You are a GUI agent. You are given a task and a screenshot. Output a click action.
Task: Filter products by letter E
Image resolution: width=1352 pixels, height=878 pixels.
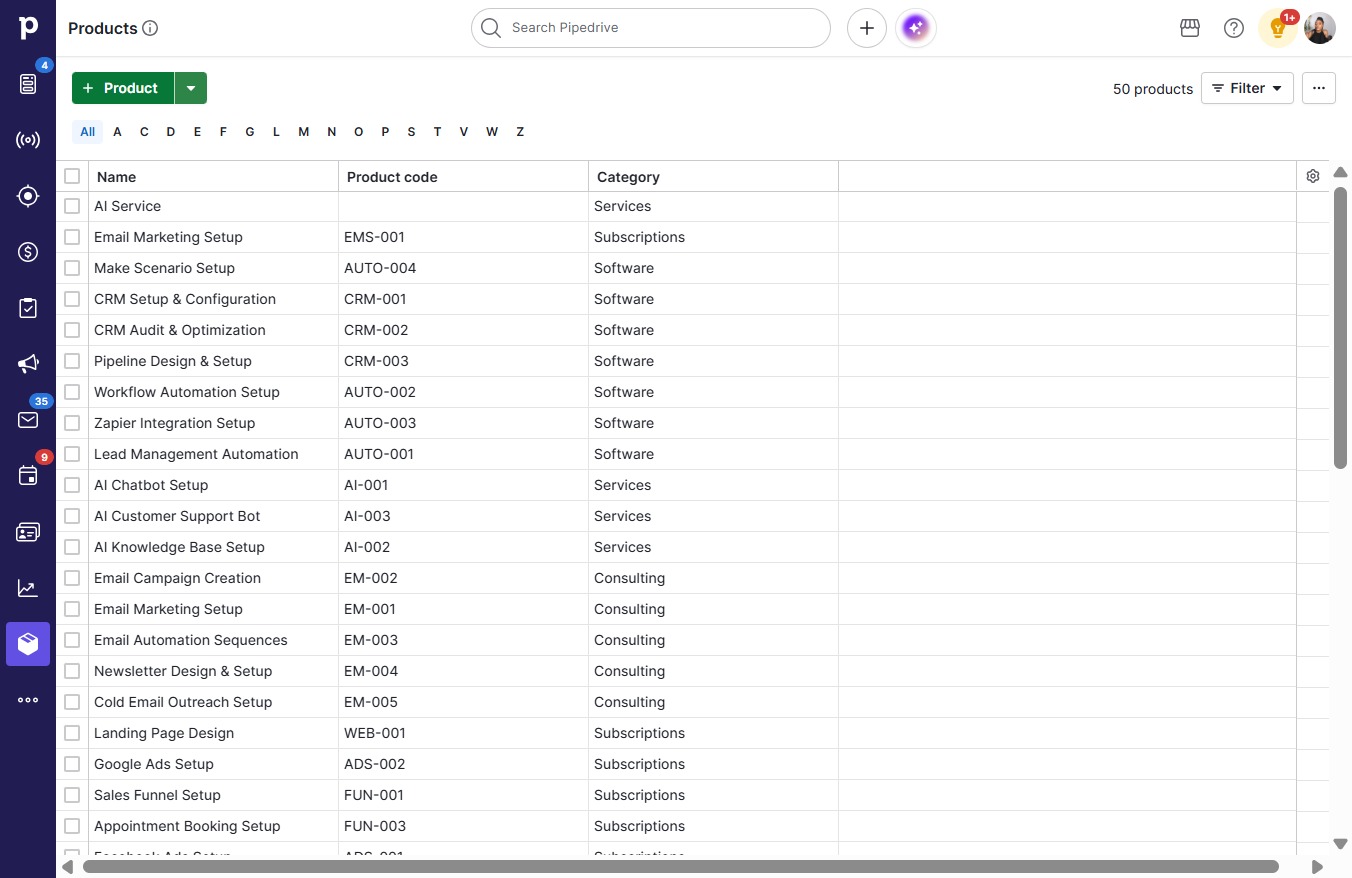[198, 132]
